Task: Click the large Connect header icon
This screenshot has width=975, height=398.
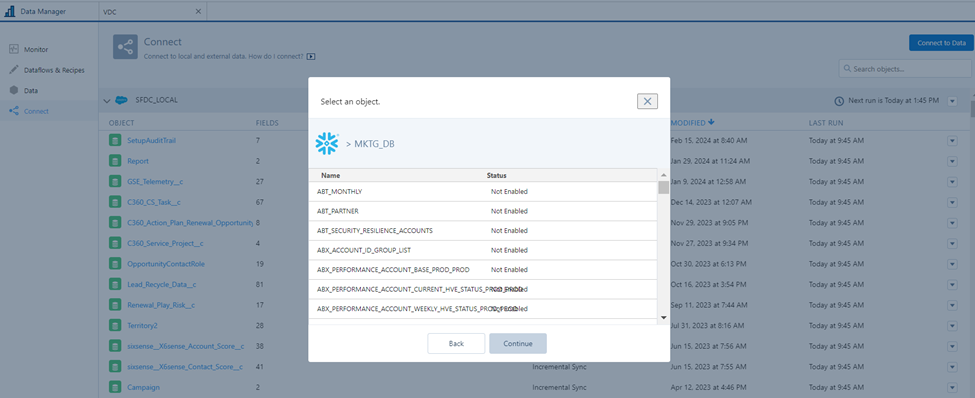Action: tap(125, 47)
